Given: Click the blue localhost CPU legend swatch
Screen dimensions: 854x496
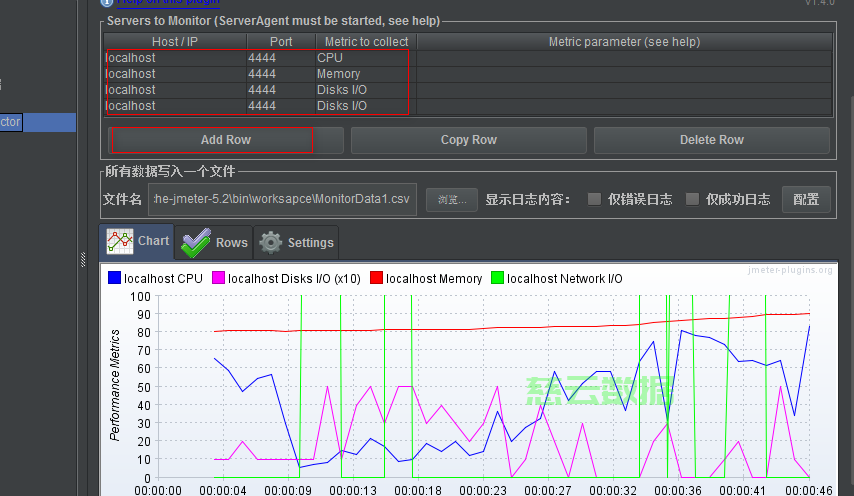Looking at the screenshot, I should pyautogui.click(x=114, y=279).
